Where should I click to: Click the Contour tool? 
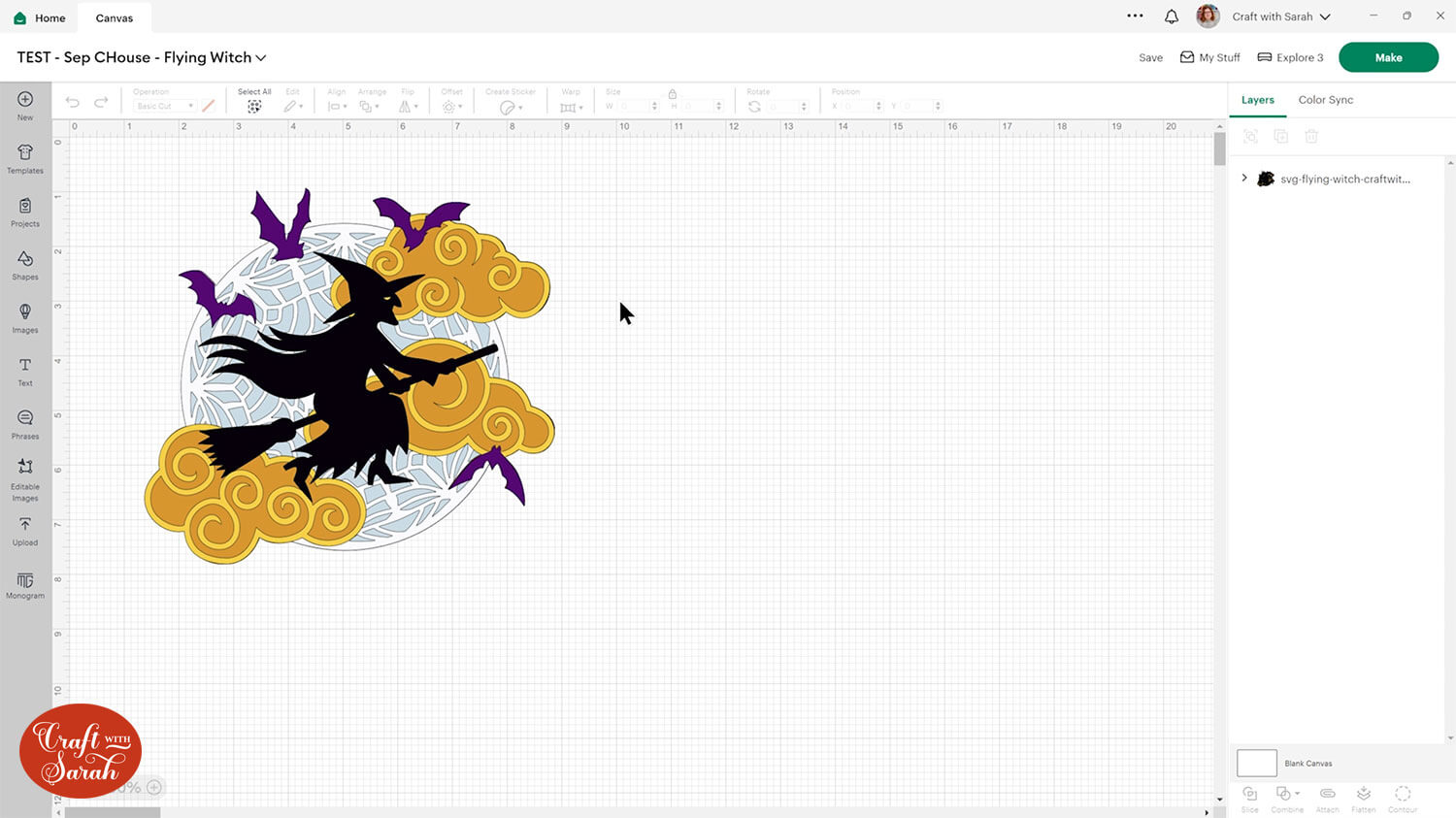coord(1403,800)
